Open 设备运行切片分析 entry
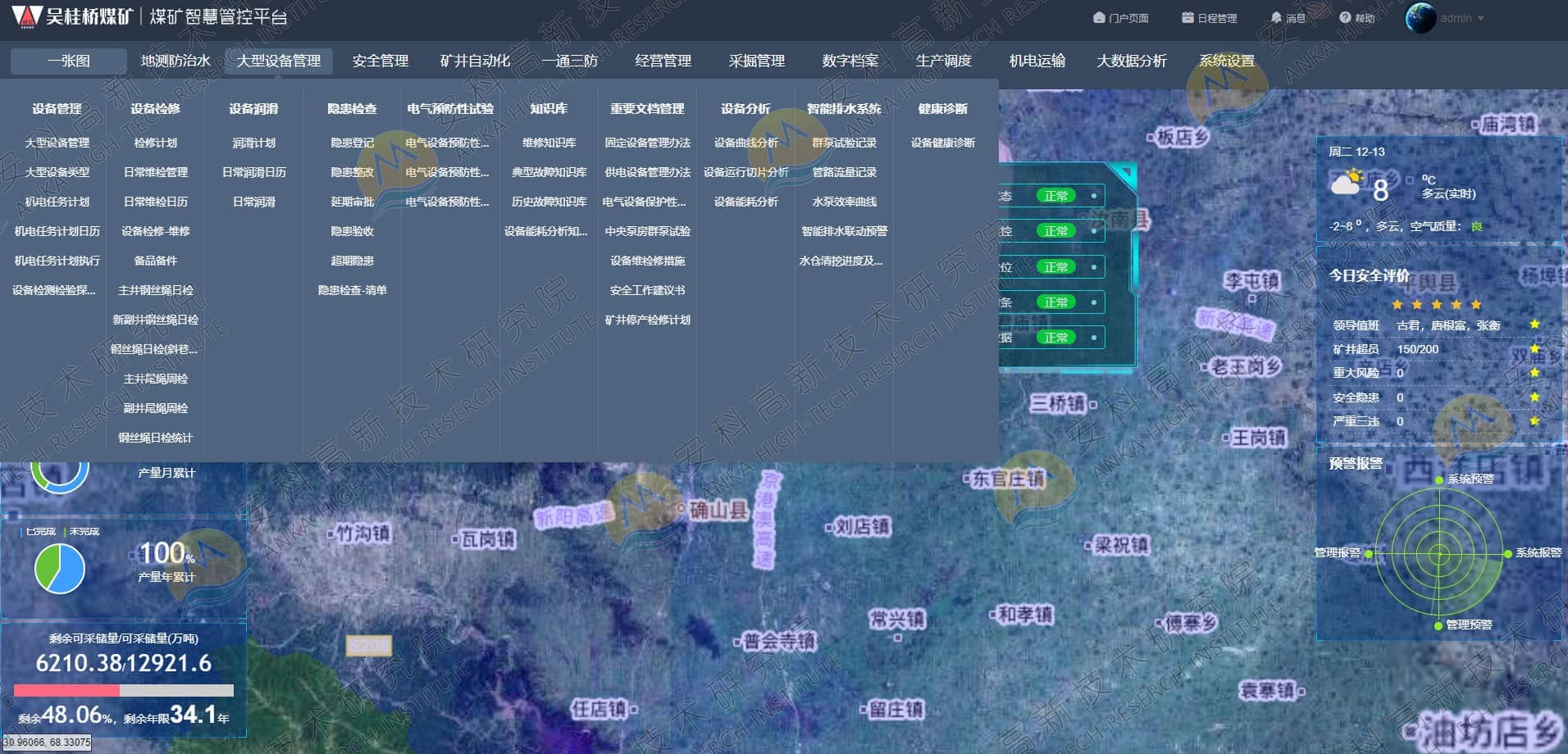Screen dimensions: 1568x754 point(746,172)
